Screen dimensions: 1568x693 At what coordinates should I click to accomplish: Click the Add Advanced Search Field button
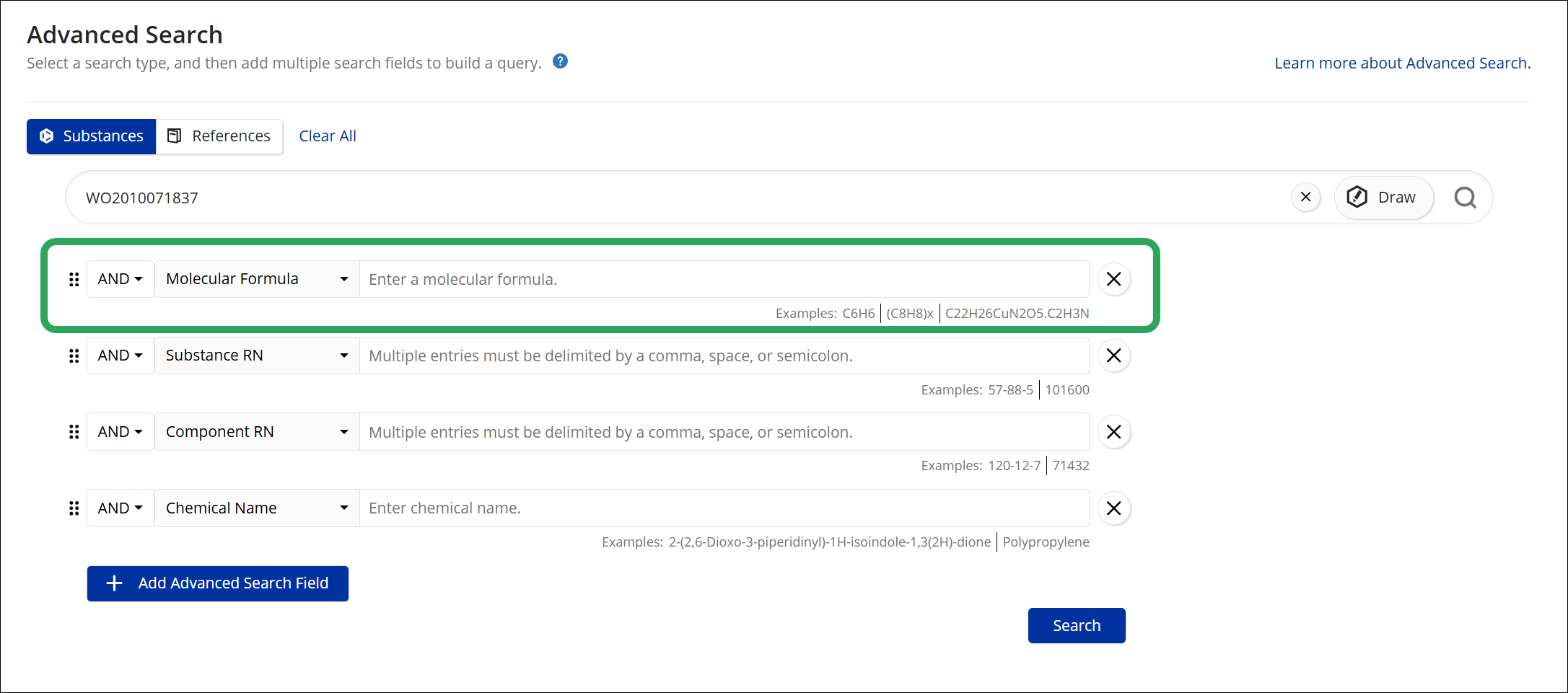coord(218,583)
